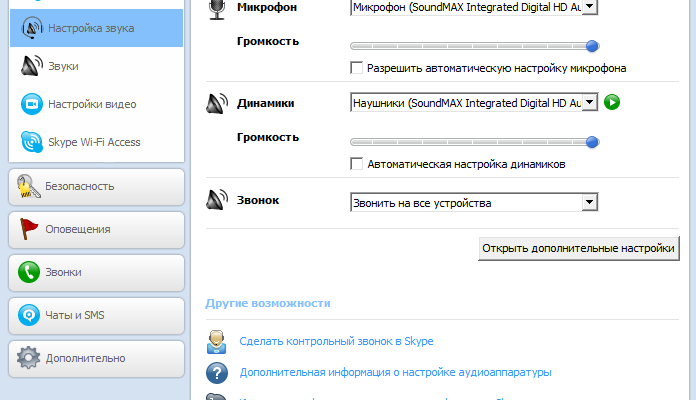Go to Skype Wi-Fi Access settings
Image resolution: width=696 pixels, height=400 pixels.
(x=96, y=142)
